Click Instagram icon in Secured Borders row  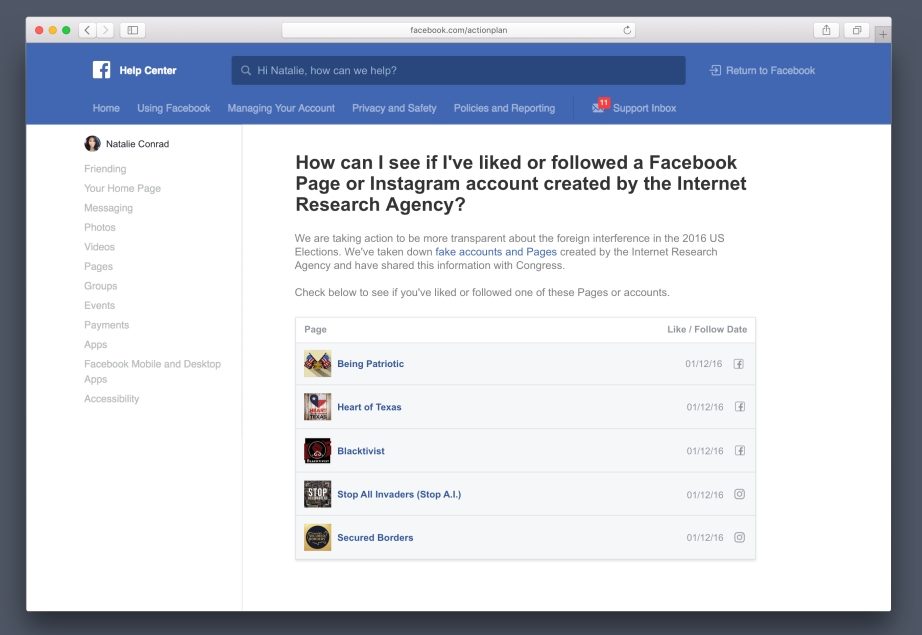(739, 537)
